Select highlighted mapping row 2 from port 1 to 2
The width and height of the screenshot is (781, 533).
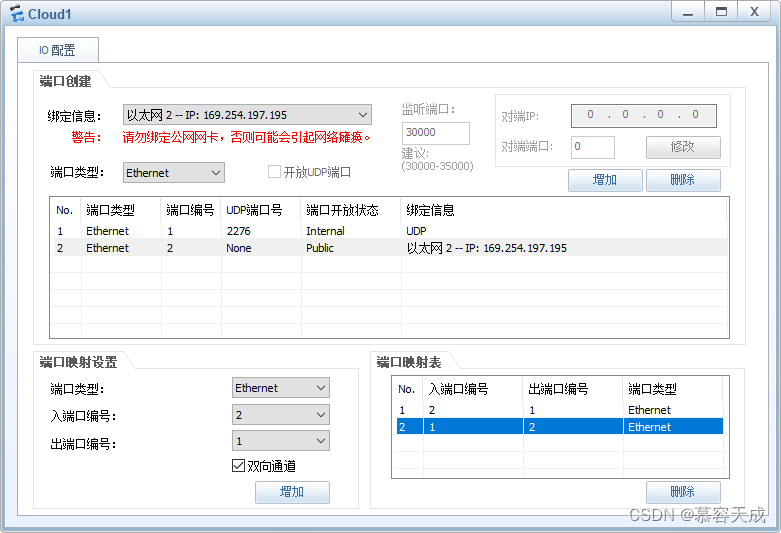(x=558, y=427)
